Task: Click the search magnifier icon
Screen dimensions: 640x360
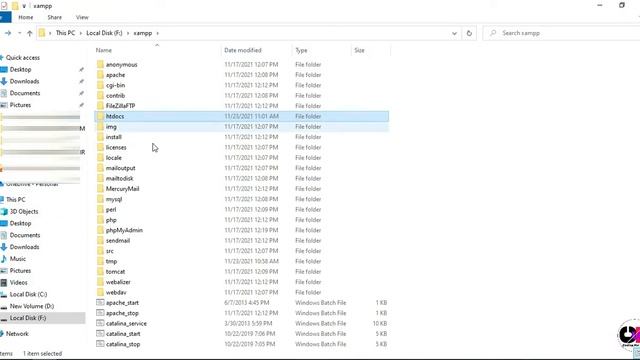Action: [x=493, y=33]
